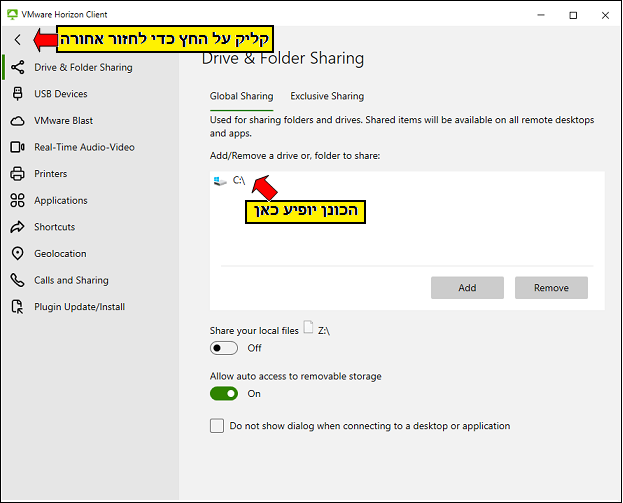
Task: Open Calls and Sharing settings
Action: click(90, 280)
